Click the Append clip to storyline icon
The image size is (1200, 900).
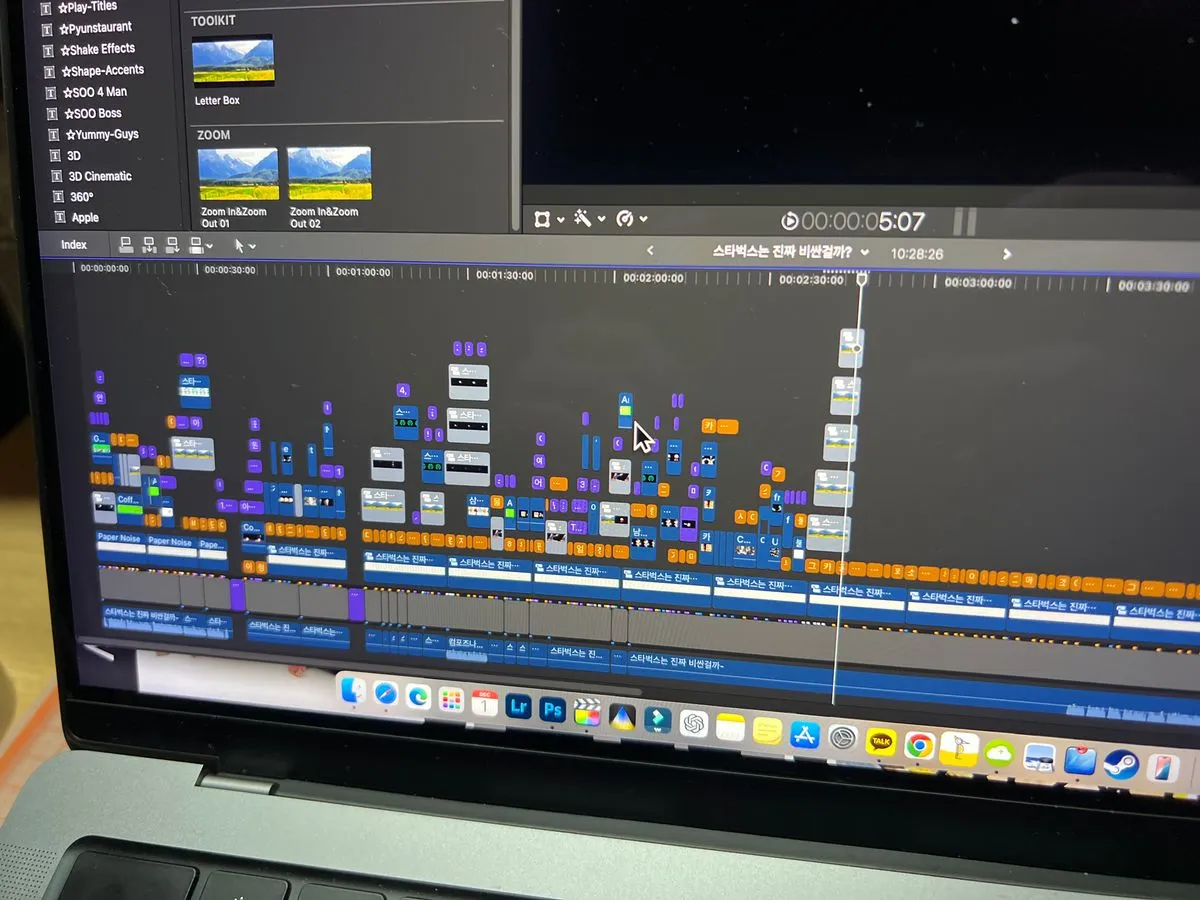[172, 244]
